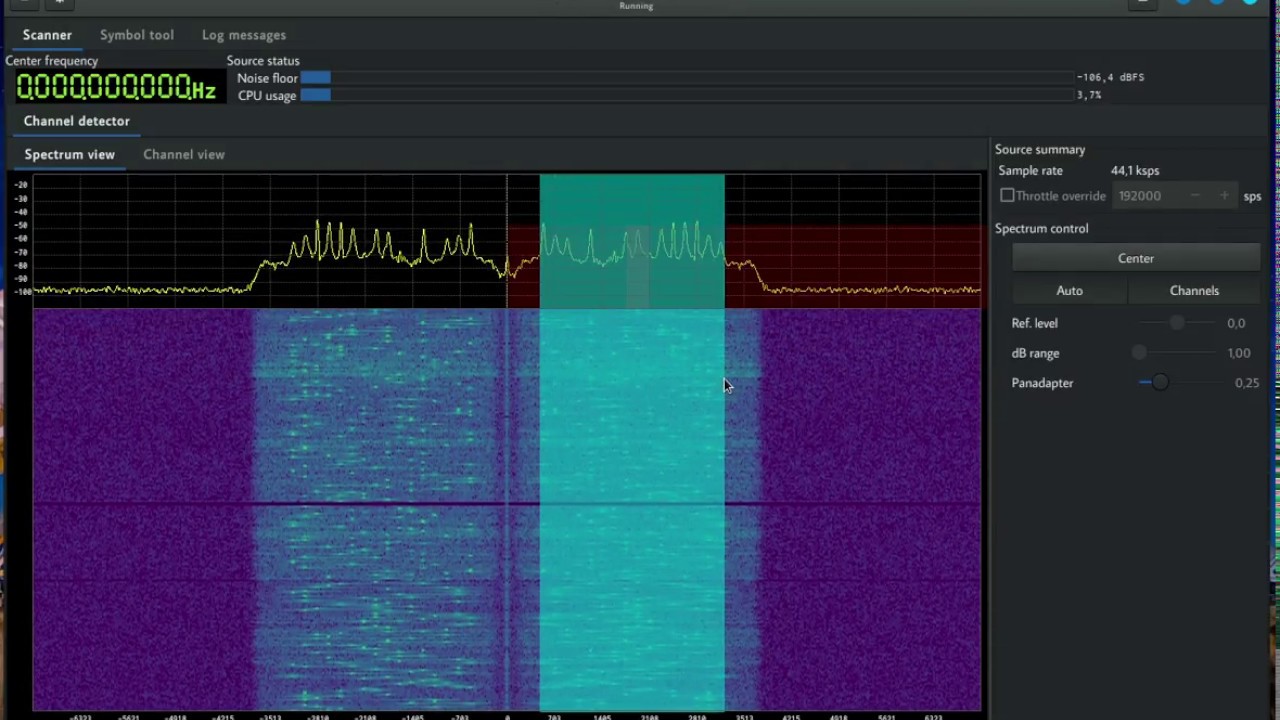This screenshot has width=1280, height=720.
Task: Increase throttle rate with plus button
Action: pyautogui.click(x=1223, y=196)
